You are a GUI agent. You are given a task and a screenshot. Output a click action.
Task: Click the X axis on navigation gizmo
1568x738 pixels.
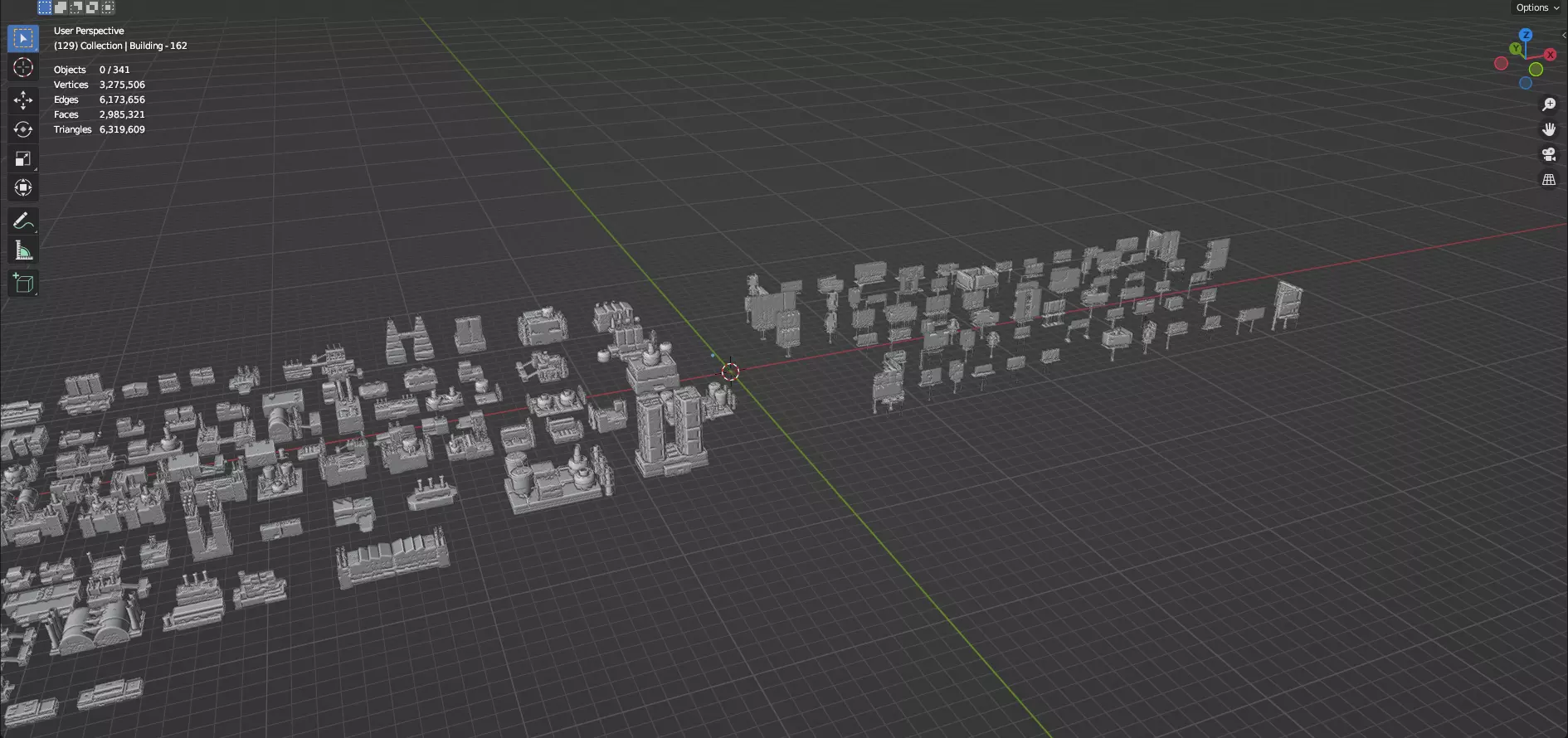point(1550,54)
